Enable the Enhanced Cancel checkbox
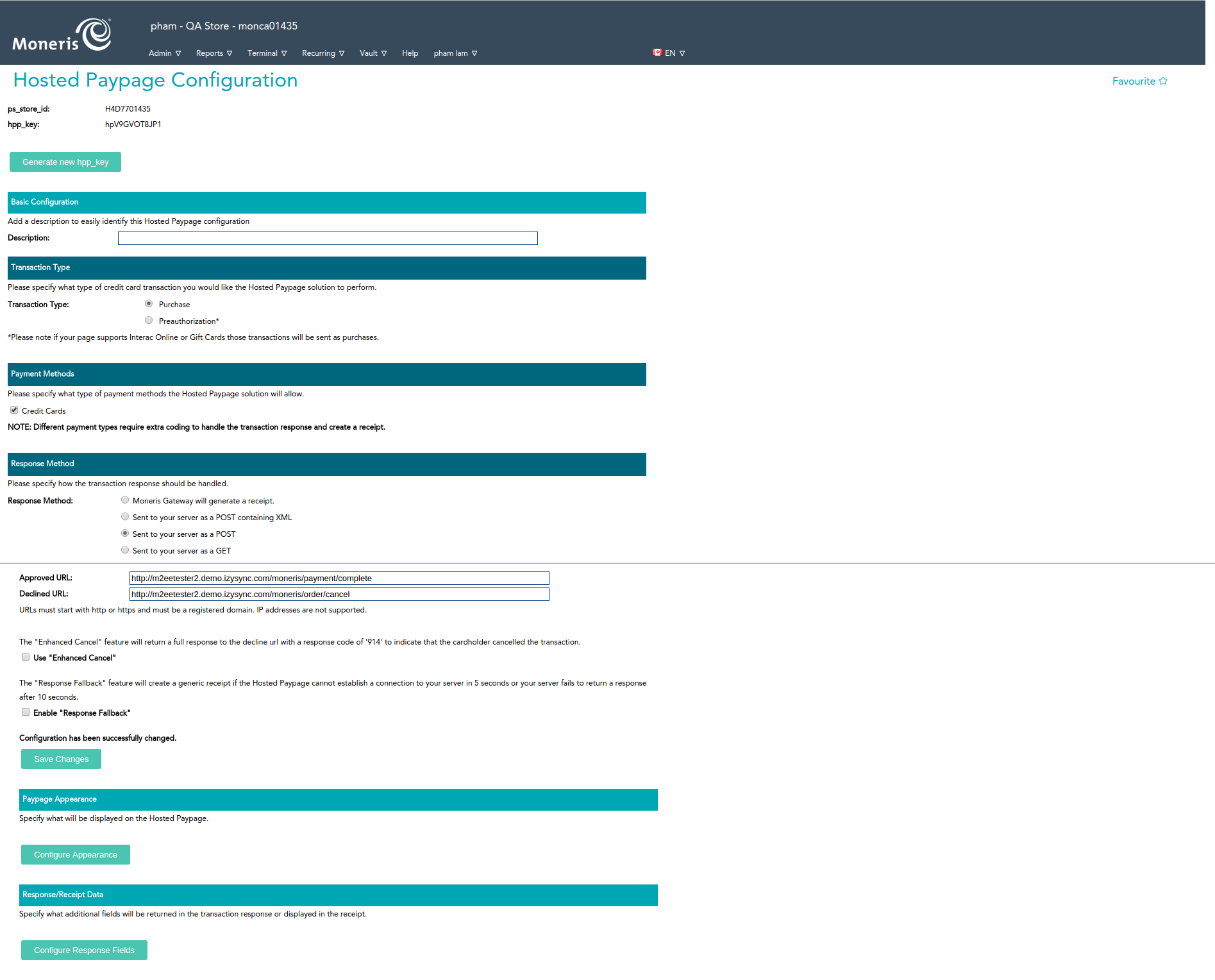1215x980 pixels. pyautogui.click(x=26, y=657)
